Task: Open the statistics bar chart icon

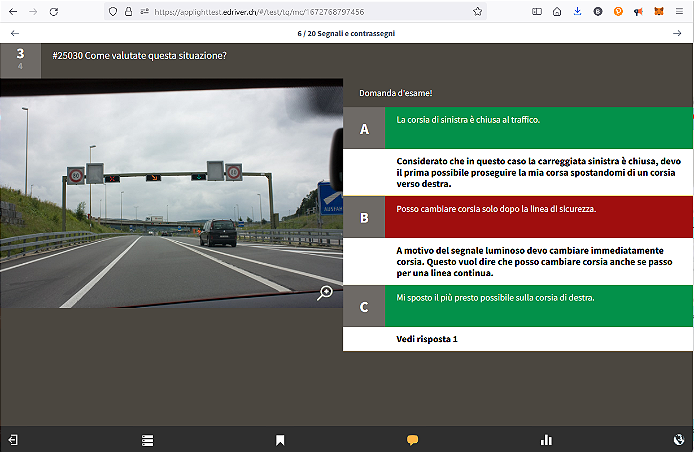Action: click(x=546, y=440)
